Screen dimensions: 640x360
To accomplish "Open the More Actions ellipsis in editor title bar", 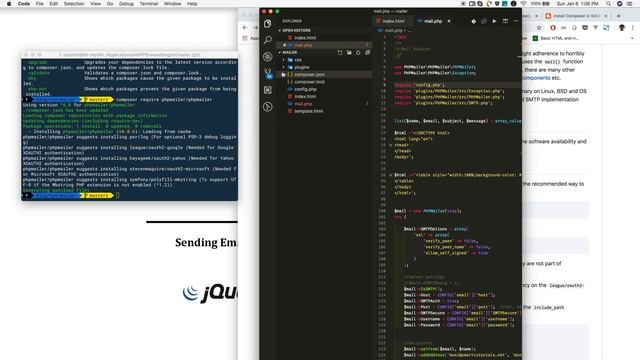I will pos(516,21).
